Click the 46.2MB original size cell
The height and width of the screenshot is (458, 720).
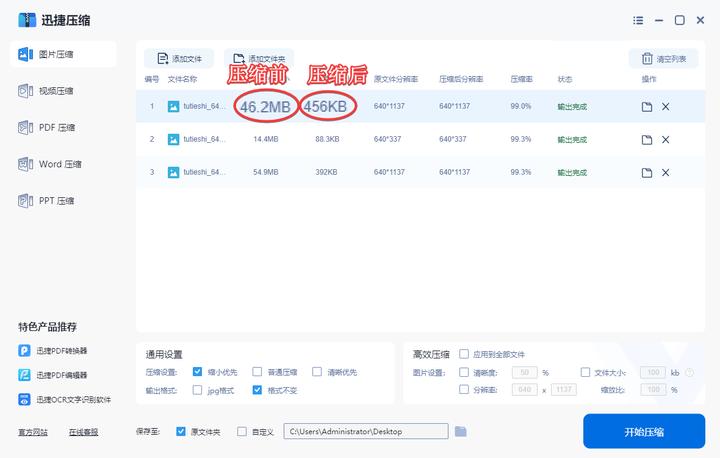tap(265, 107)
